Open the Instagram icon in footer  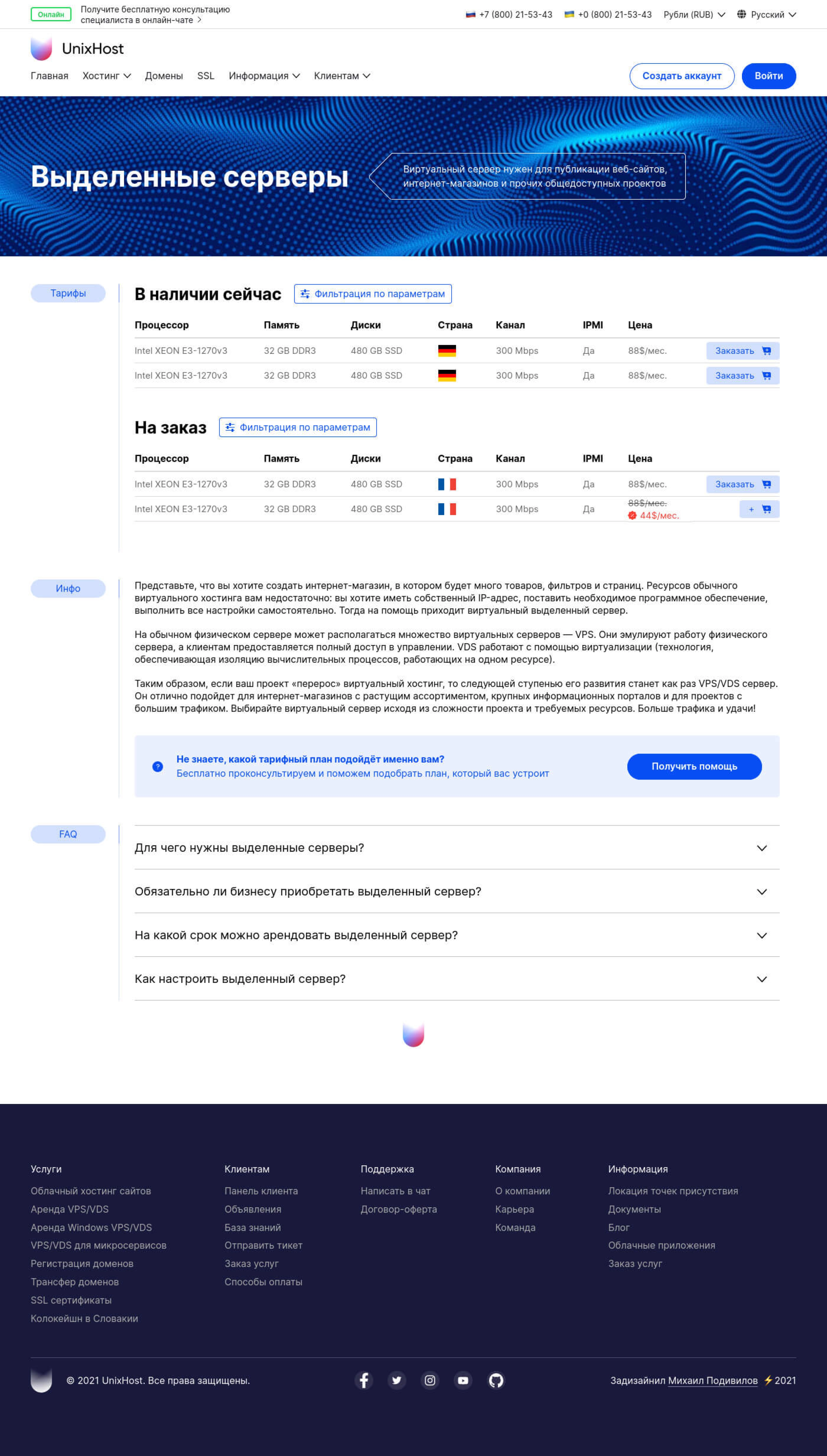pos(430,1380)
